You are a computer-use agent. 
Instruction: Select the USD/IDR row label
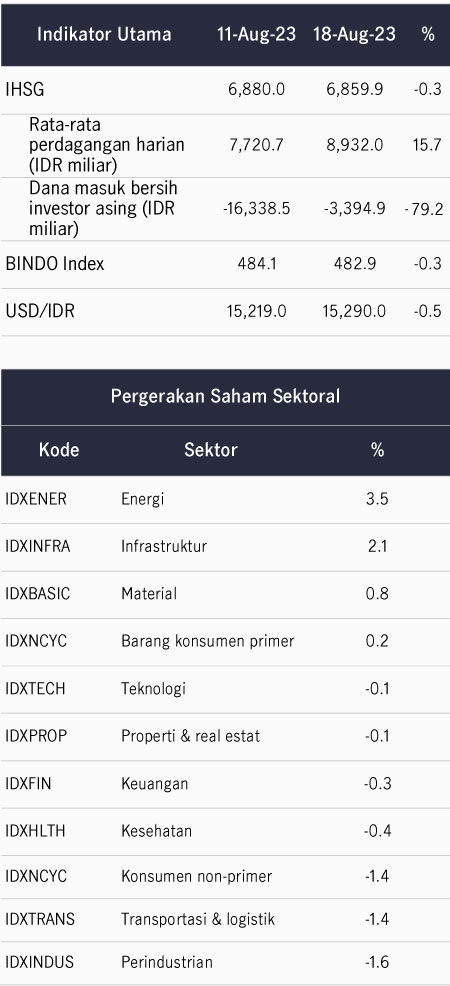point(40,311)
